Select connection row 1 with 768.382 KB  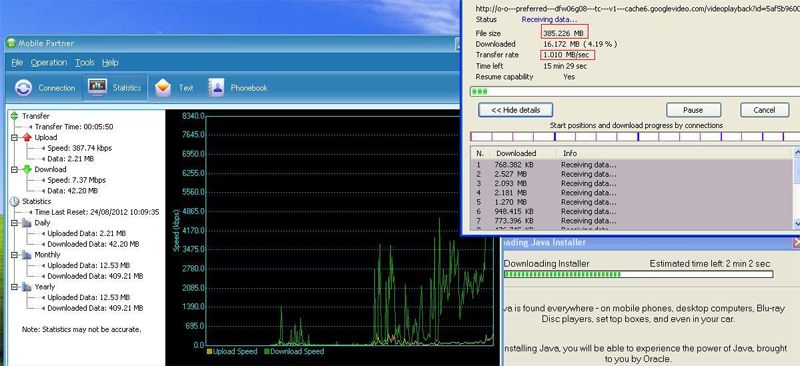click(x=632, y=165)
